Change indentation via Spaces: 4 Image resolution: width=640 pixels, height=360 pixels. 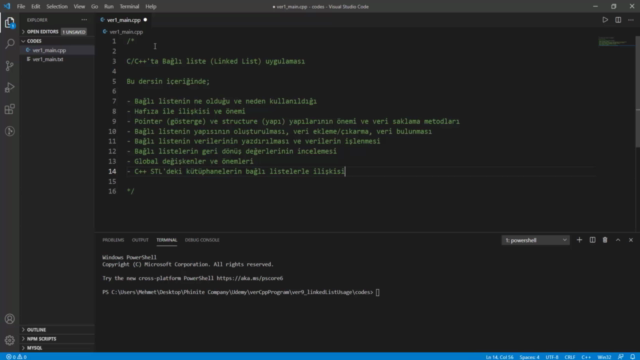click(x=529, y=357)
